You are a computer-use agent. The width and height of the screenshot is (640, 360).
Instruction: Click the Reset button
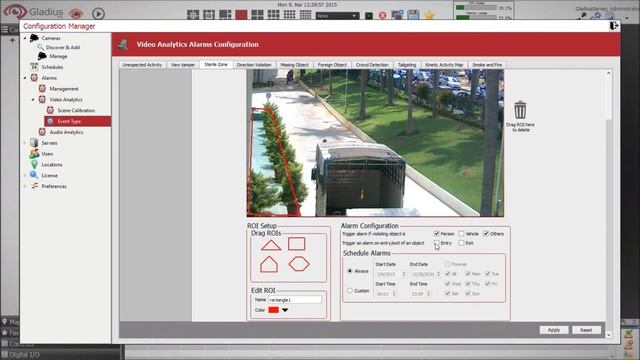[586, 330]
